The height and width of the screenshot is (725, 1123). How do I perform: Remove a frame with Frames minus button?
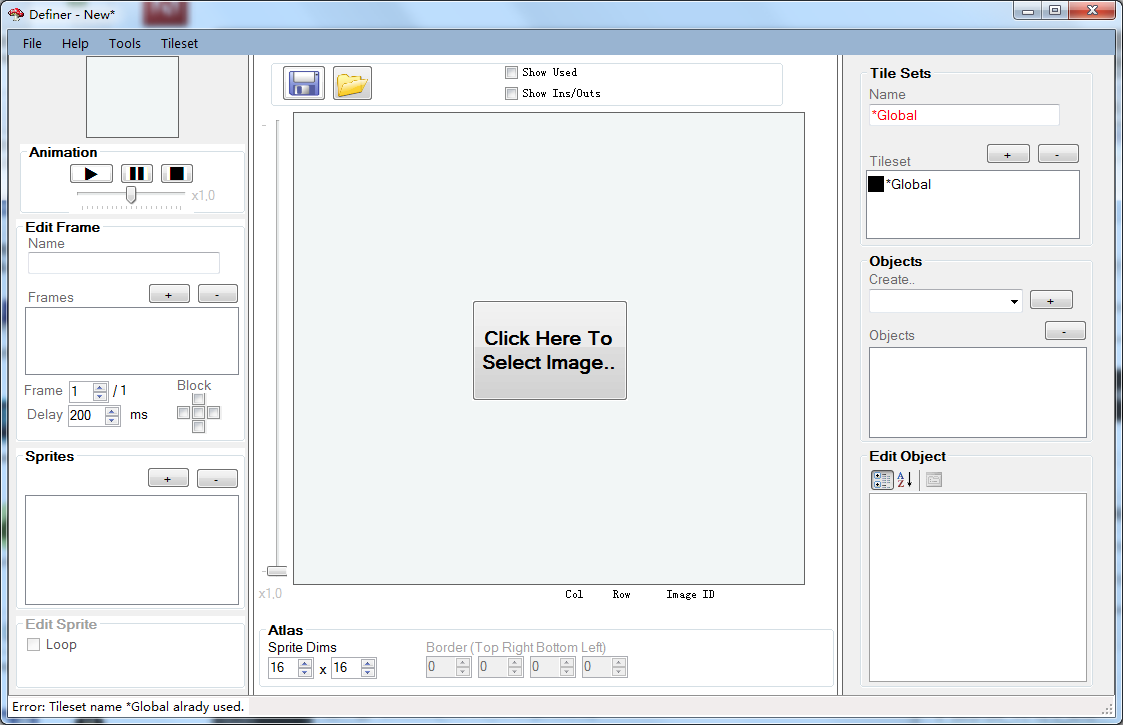tap(218, 294)
